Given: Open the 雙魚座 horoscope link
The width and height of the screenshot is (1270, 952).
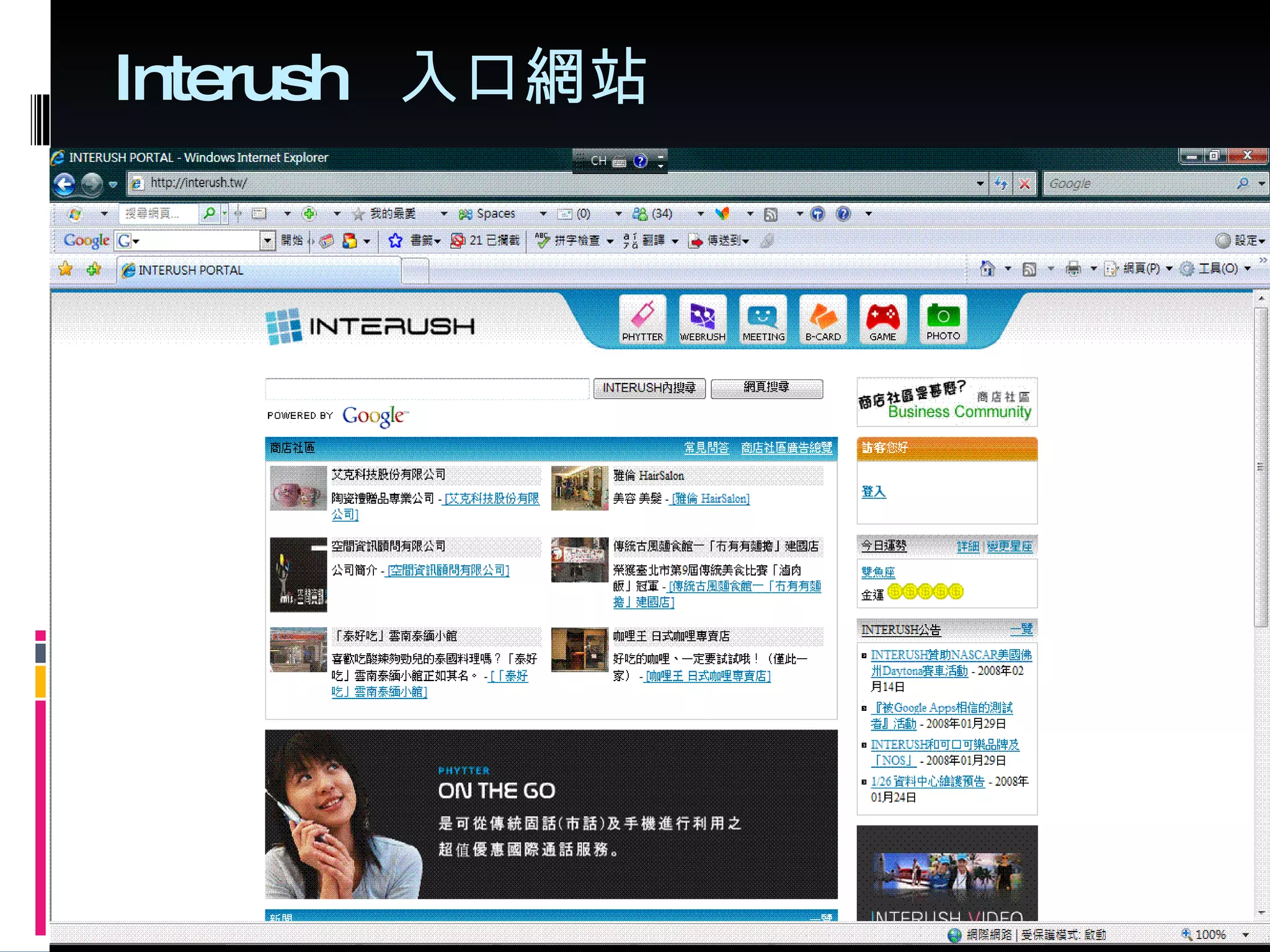Looking at the screenshot, I should click(x=878, y=572).
